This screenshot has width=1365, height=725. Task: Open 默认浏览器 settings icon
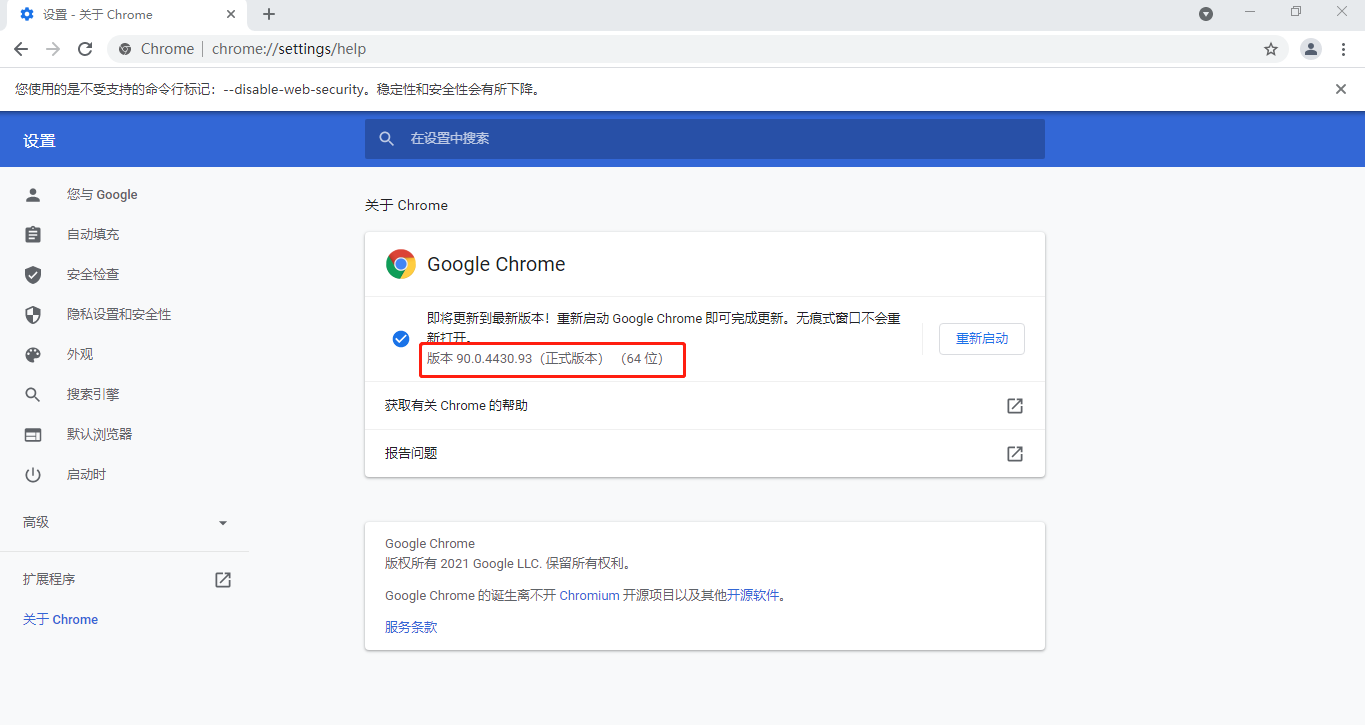coord(33,434)
